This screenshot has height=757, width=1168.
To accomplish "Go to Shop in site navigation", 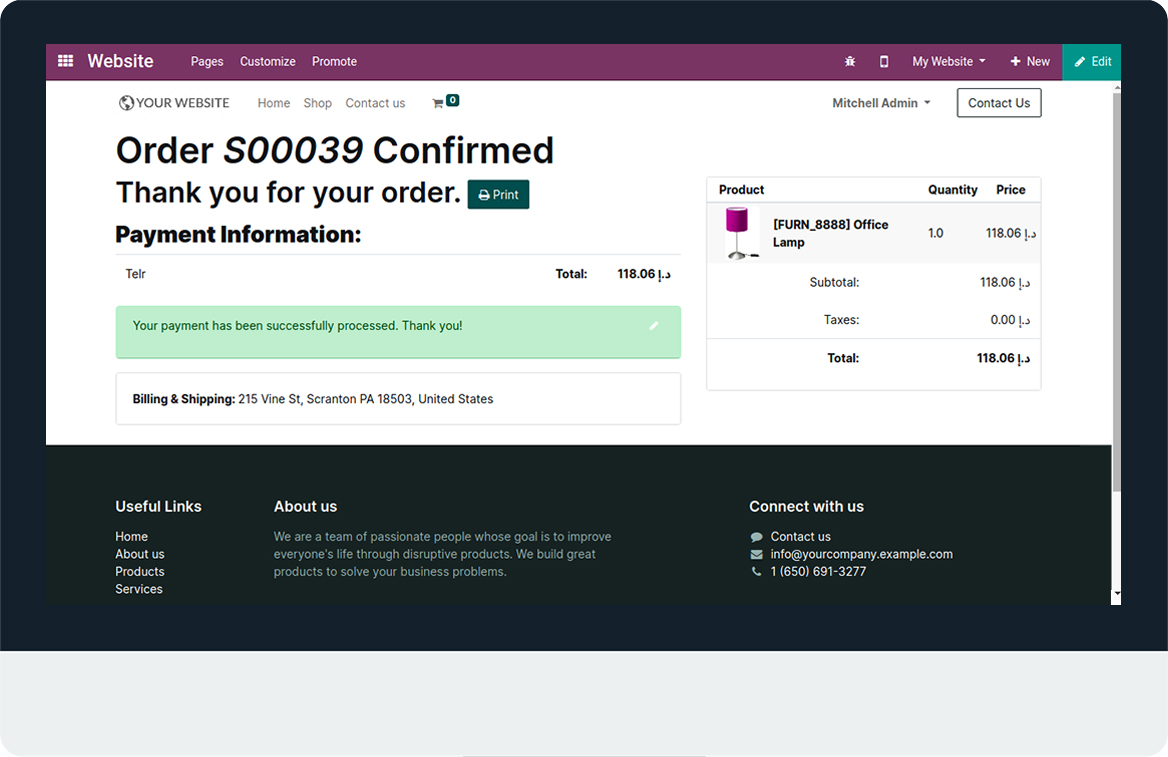I will click(x=317, y=103).
